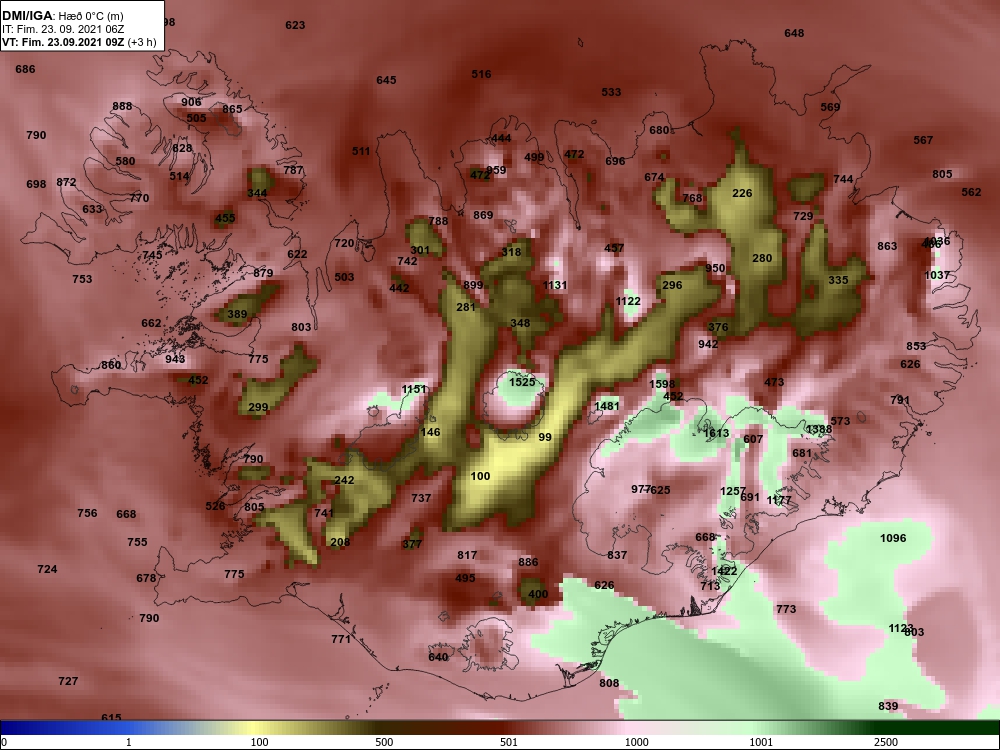Screen dimensions: 1000x750
Task: Click the map value 376
Action: pos(718,327)
